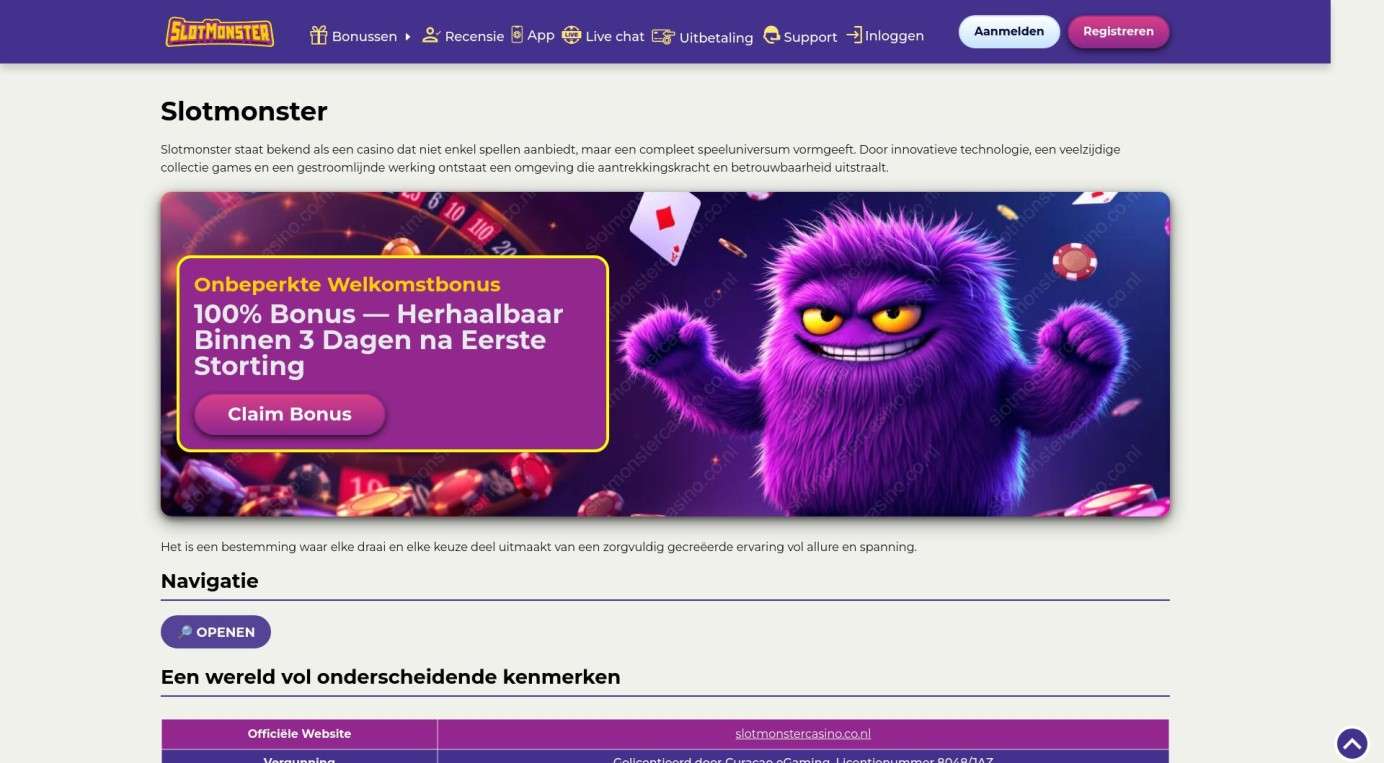Click the 100% Bonus Herhaalbaar banner text
The height and width of the screenshot is (763, 1384).
tap(378, 340)
